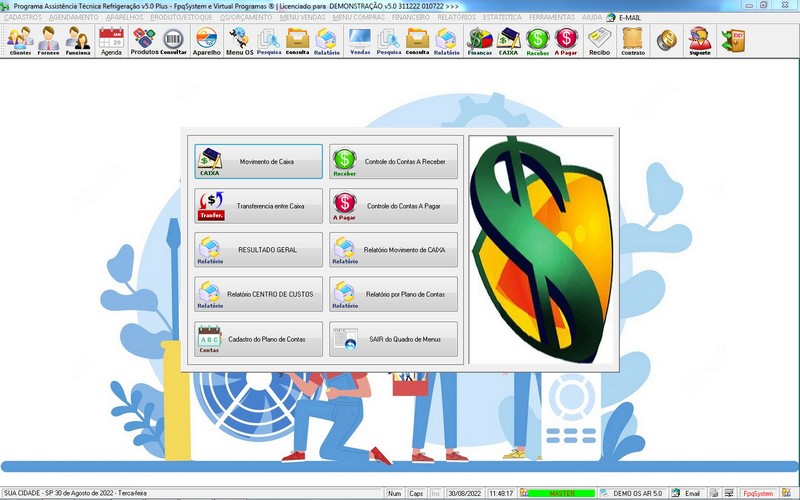Click the large dollar sign shield image
800x500 pixels.
point(541,249)
